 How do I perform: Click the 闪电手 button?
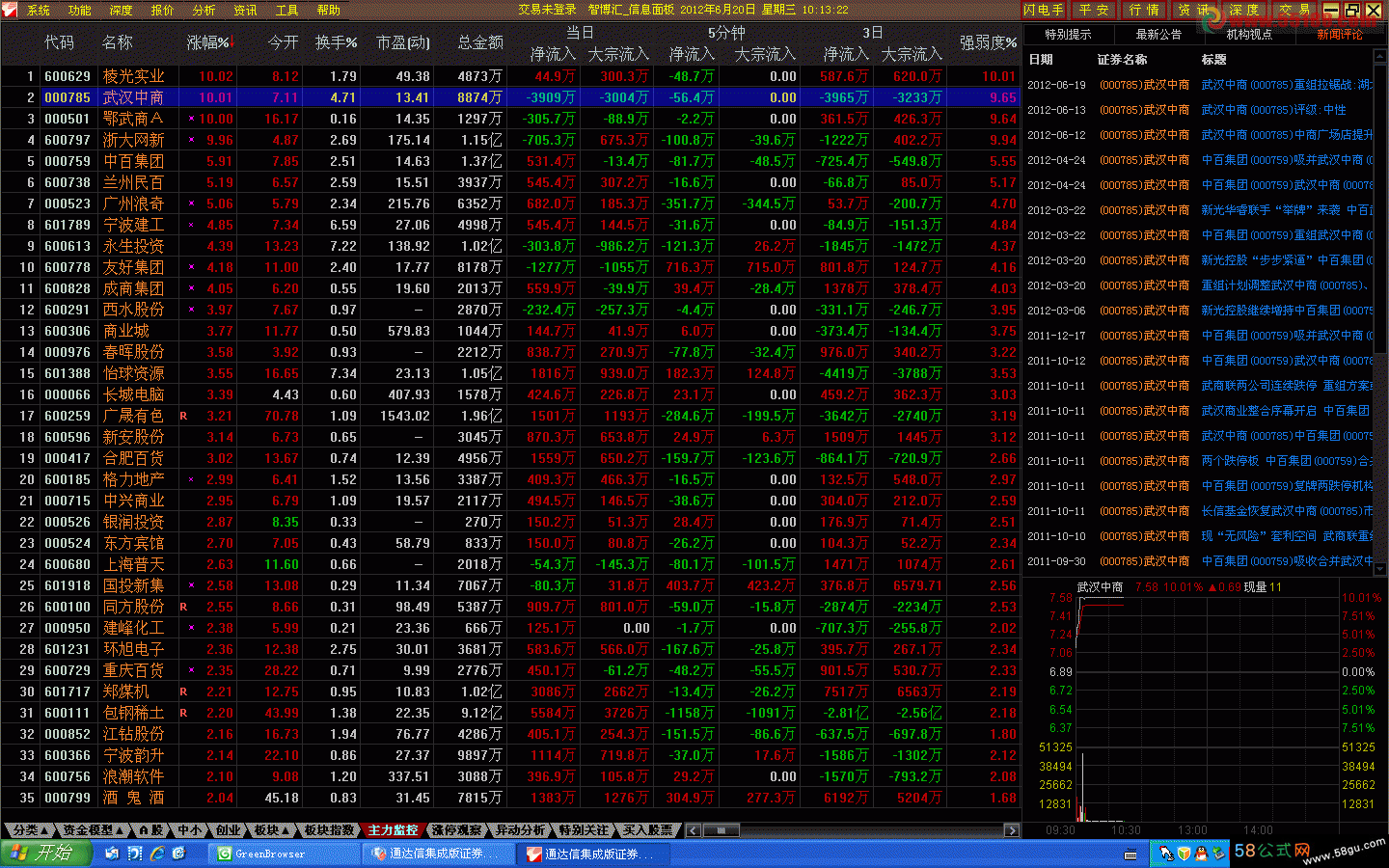(1044, 10)
